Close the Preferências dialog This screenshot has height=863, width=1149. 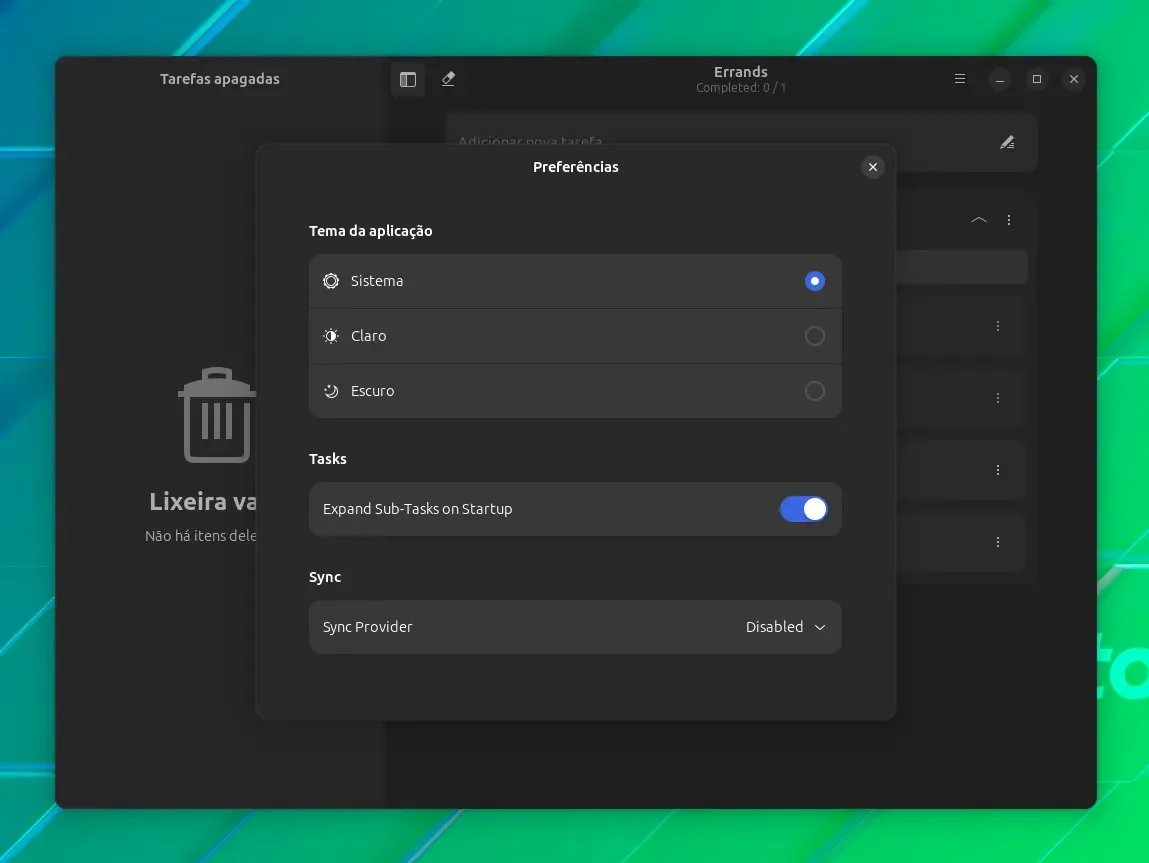873,167
